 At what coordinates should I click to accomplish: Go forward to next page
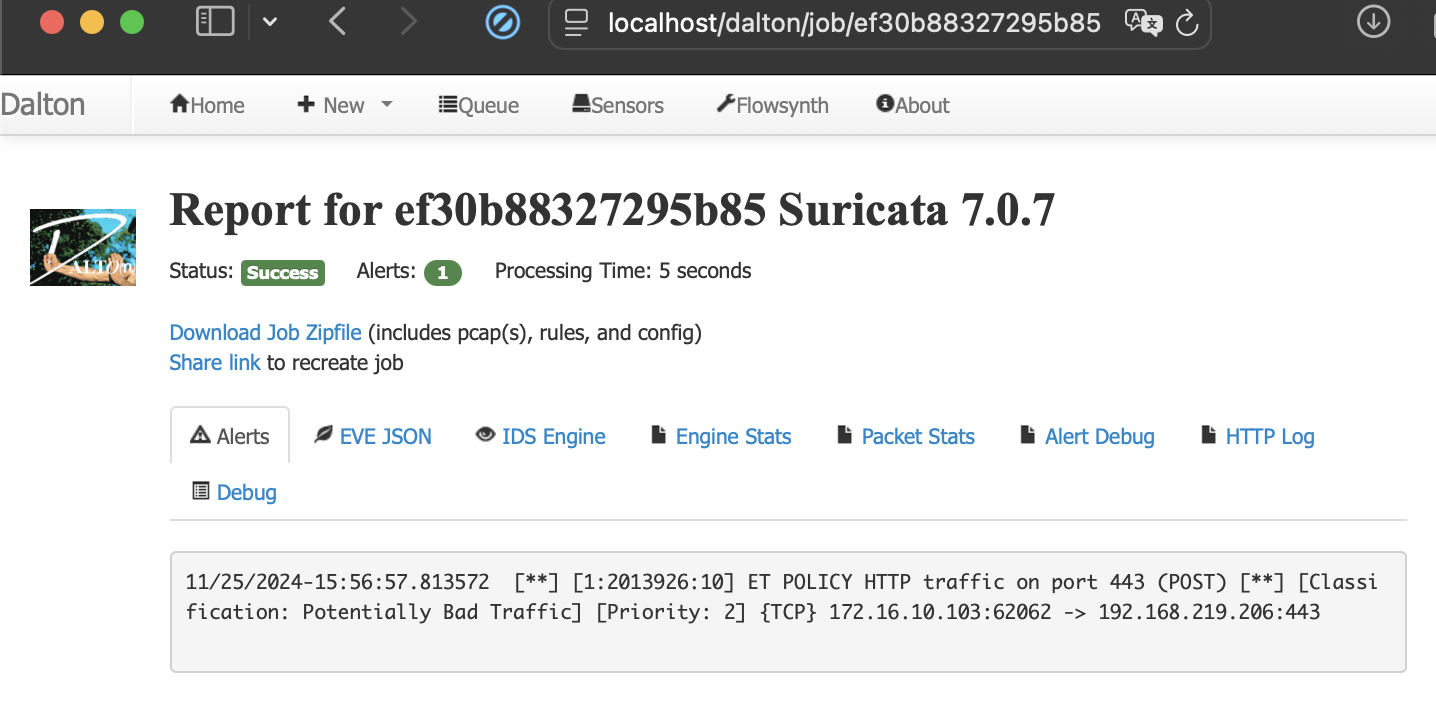pyautogui.click(x=408, y=22)
